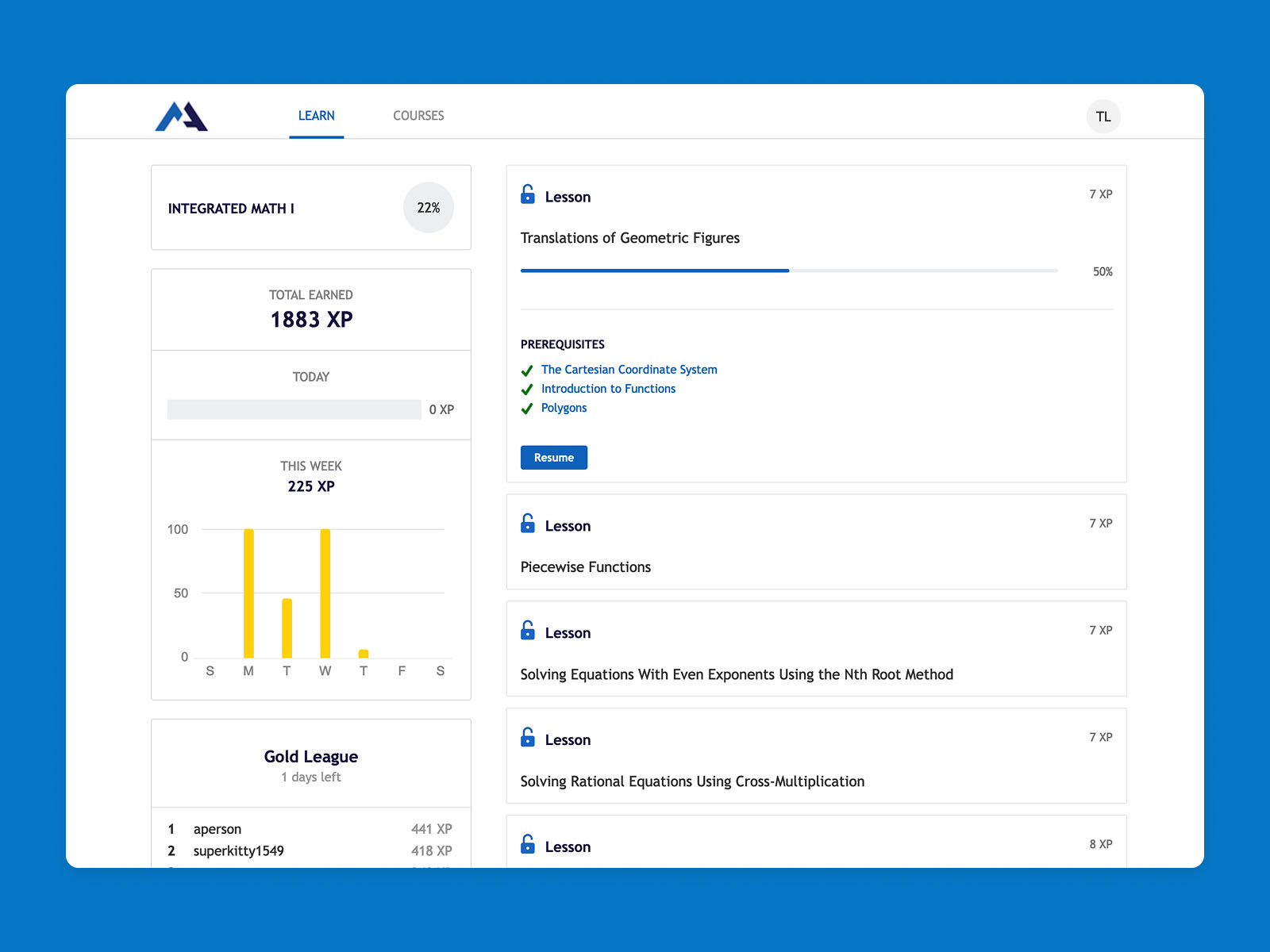Click the lock icon beside Piecewise Functions
This screenshot has width=1270, height=952.
[x=528, y=524]
